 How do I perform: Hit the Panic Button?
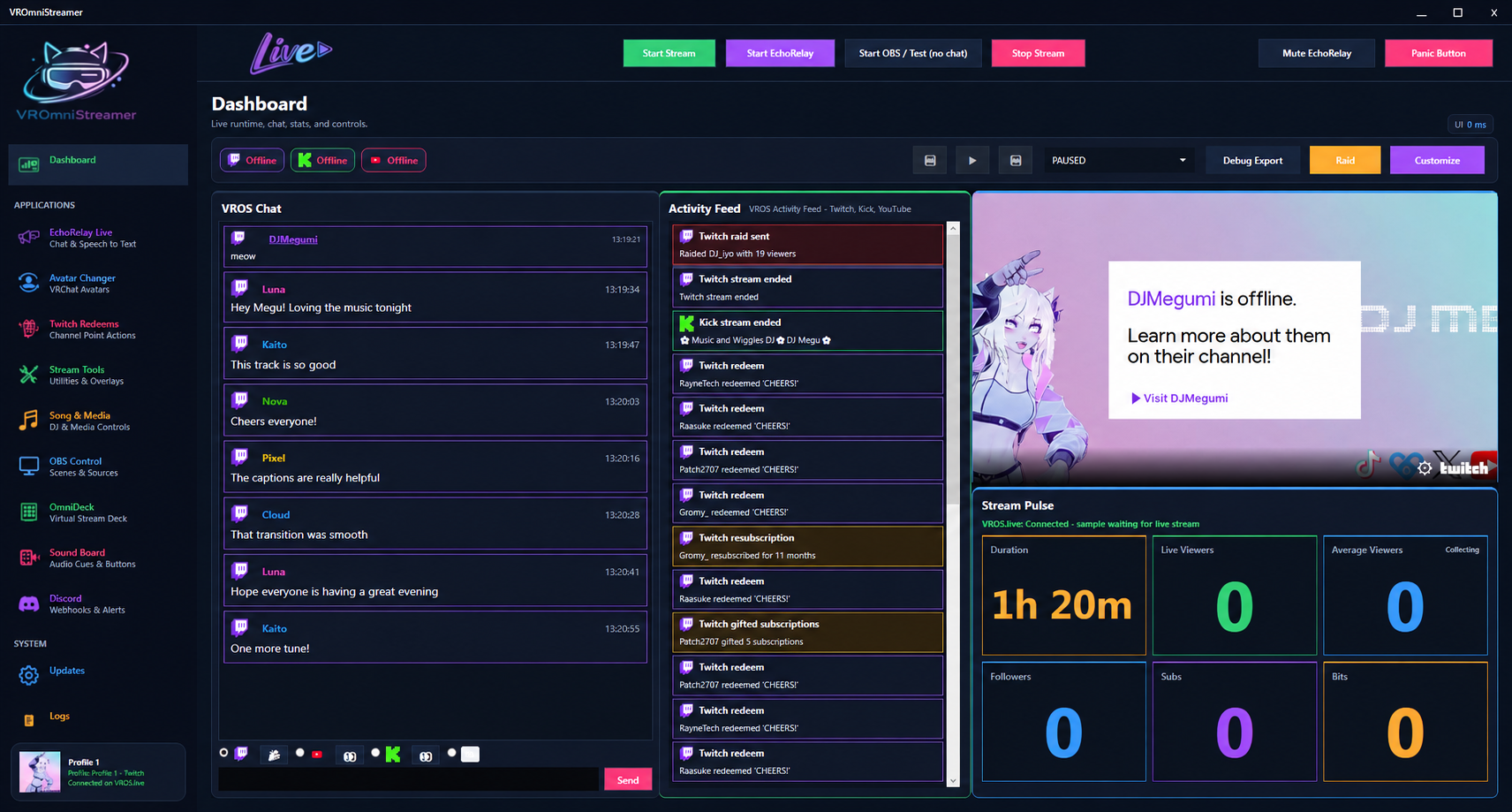(x=1439, y=53)
